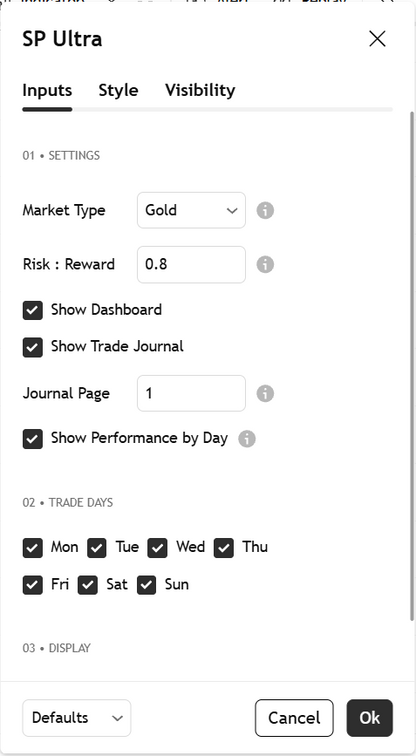
Task: Expand the Defaults dropdown
Action: point(77,718)
